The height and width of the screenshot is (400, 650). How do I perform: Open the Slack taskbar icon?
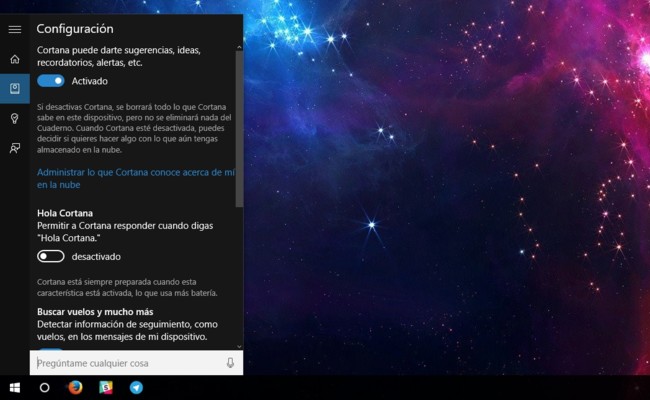[x=106, y=387]
